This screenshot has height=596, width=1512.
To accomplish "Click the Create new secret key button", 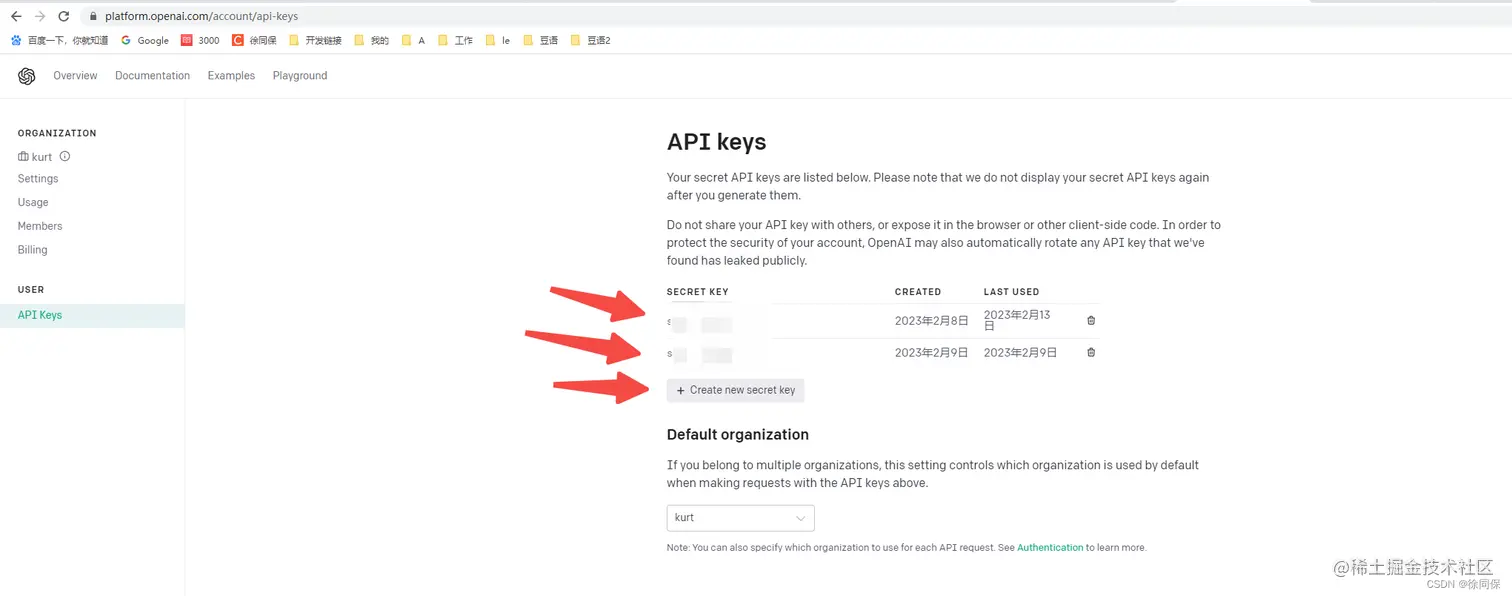I will [x=735, y=390].
